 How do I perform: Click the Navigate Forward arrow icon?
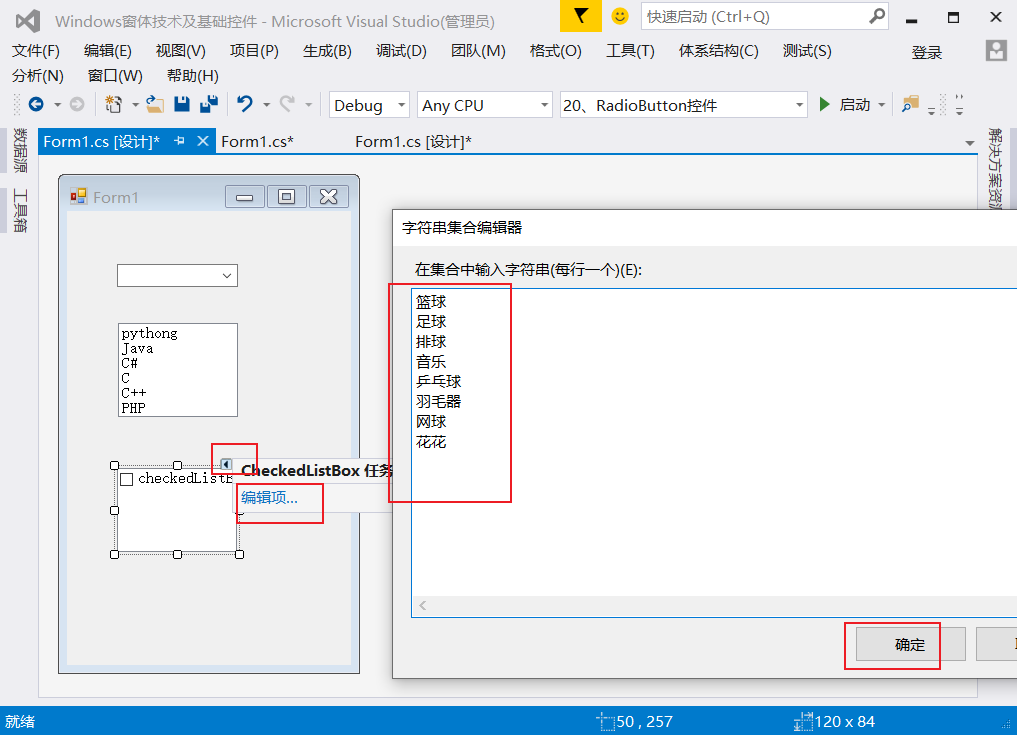pyautogui.click(x=77, y=104)
